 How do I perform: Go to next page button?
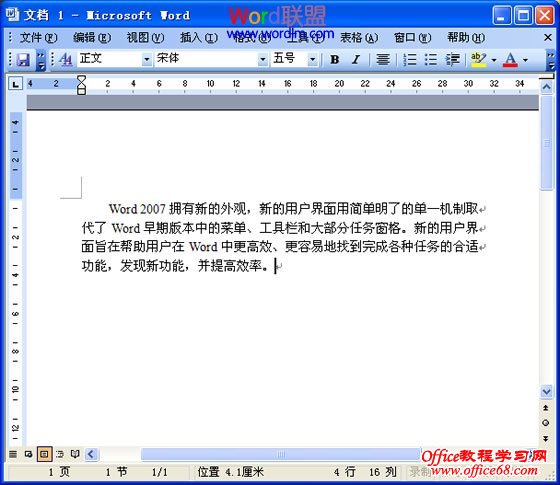pyautogui.click(x=546, y=439)
